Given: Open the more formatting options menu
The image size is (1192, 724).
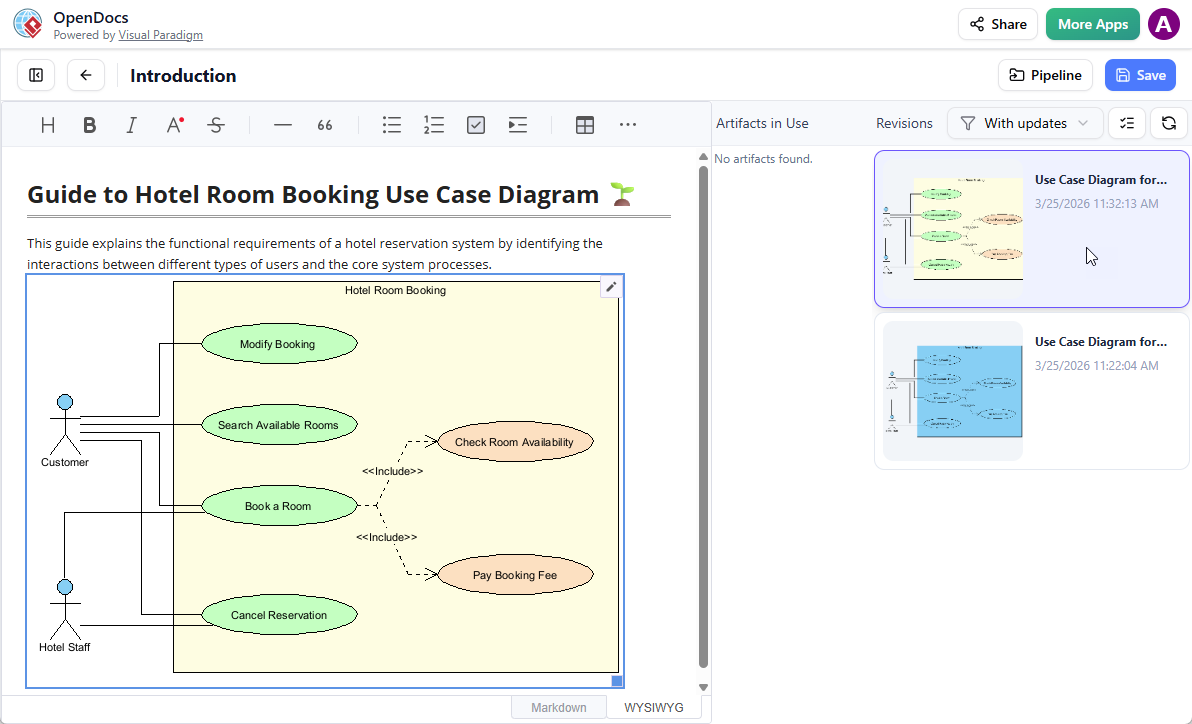Looking at the screenshot, I should 628,124.
